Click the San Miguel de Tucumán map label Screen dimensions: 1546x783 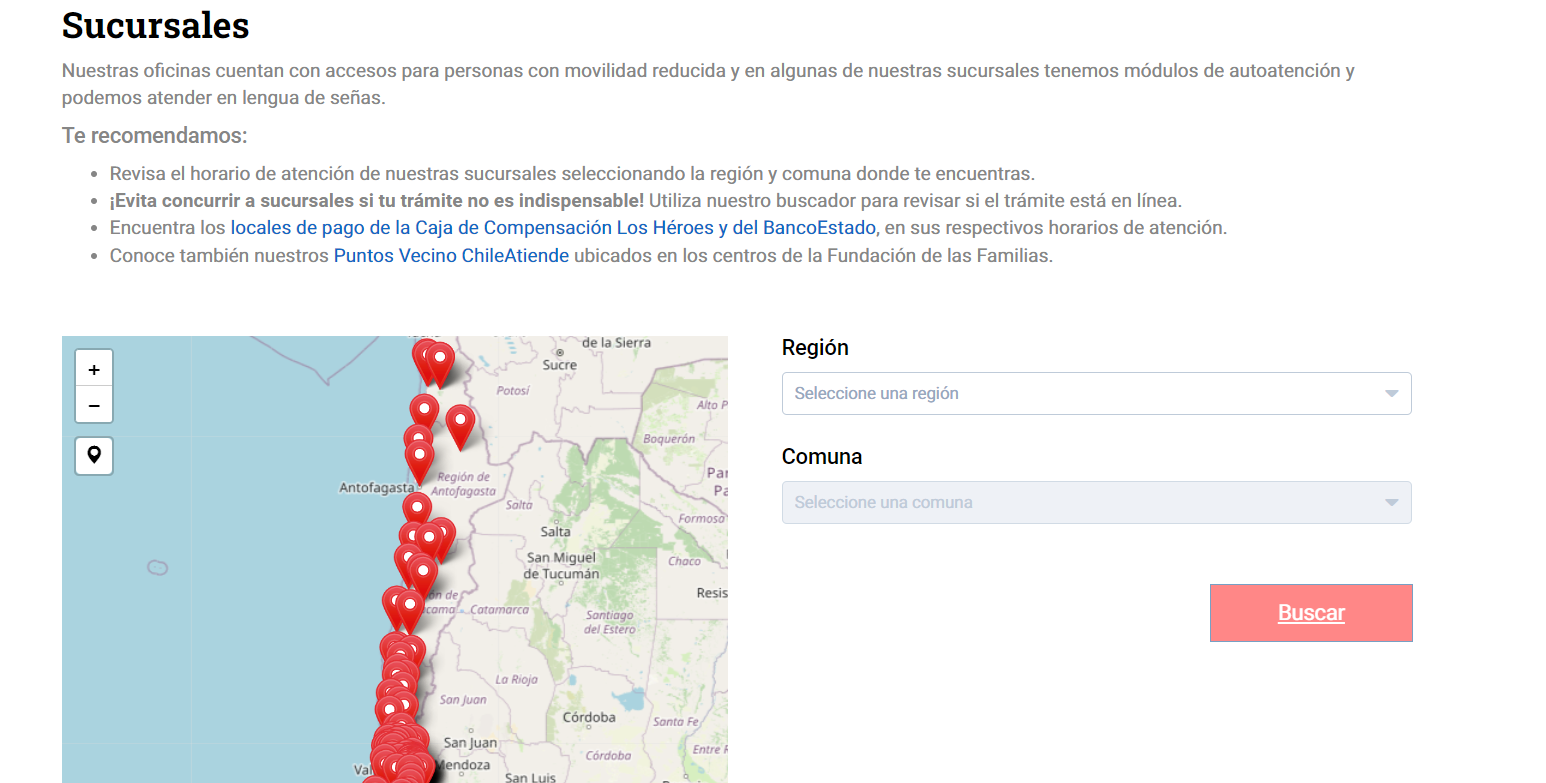pyautogui.click(x=561, y=566)
